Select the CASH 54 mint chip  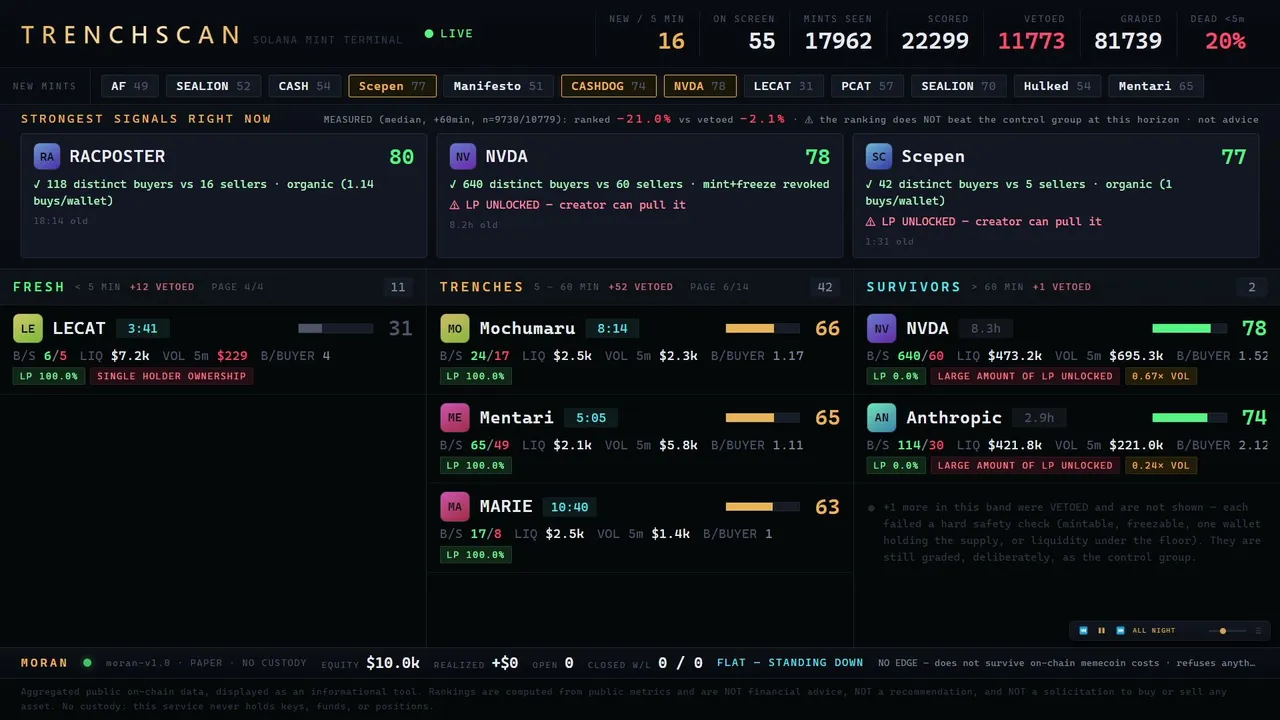[304, 86]
